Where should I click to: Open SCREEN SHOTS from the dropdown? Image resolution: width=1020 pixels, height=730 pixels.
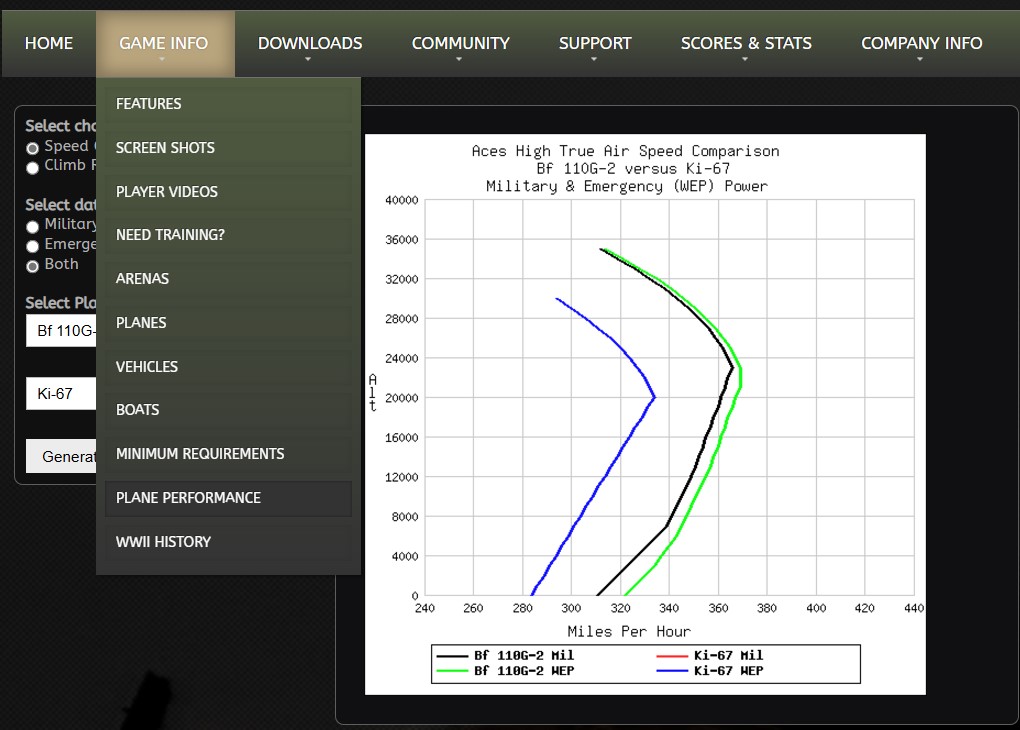(228, 148)
